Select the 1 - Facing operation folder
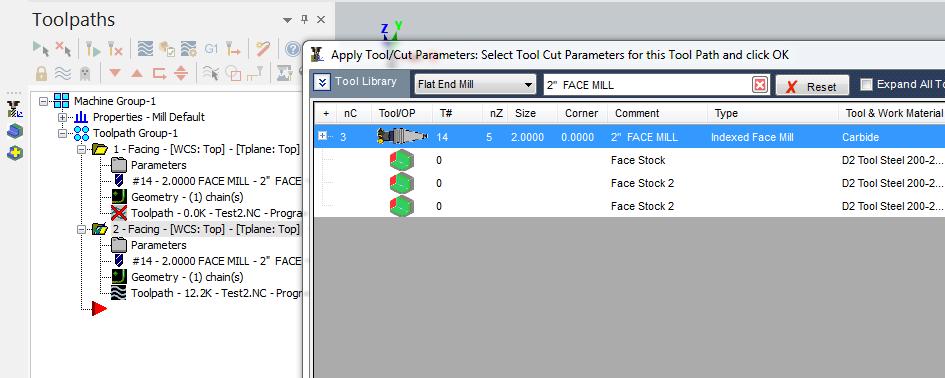 pos(100,149)
